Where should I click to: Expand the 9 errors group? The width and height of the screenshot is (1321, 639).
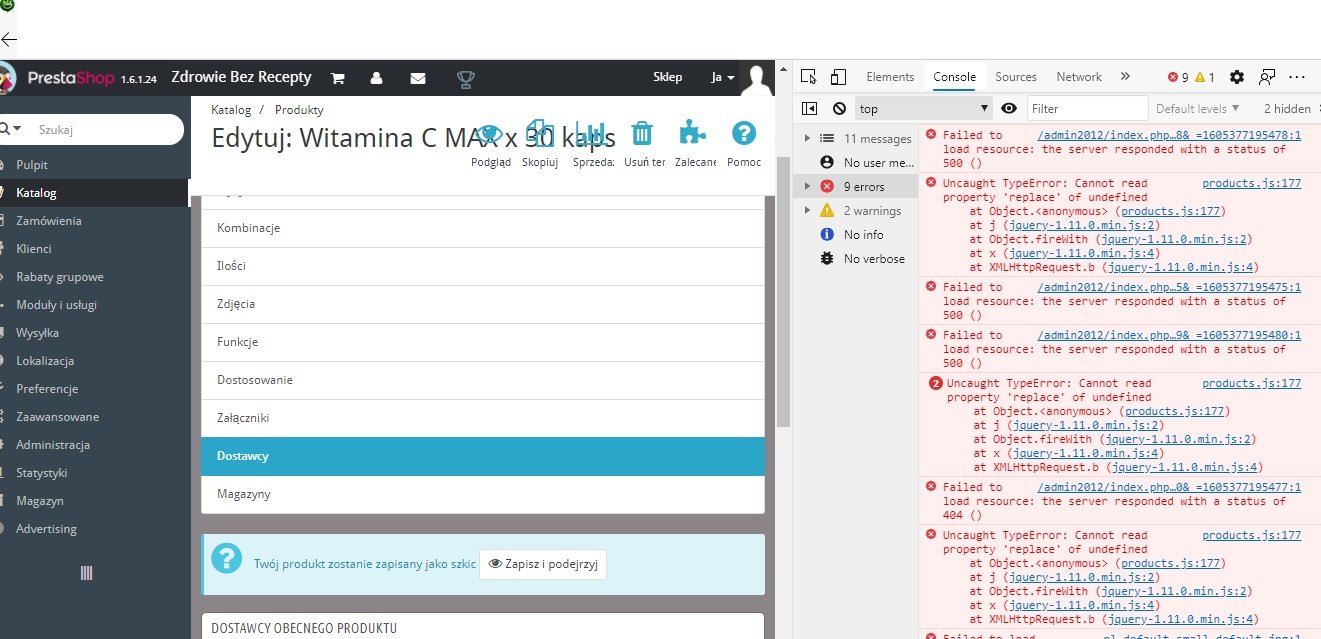click(x=808, y=187)
